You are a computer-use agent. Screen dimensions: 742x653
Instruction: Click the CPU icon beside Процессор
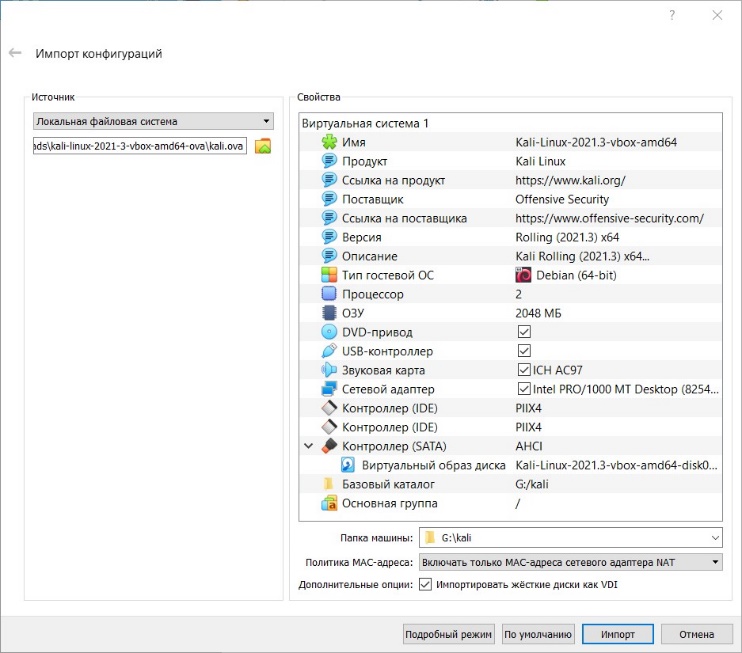tap(329, 294)
